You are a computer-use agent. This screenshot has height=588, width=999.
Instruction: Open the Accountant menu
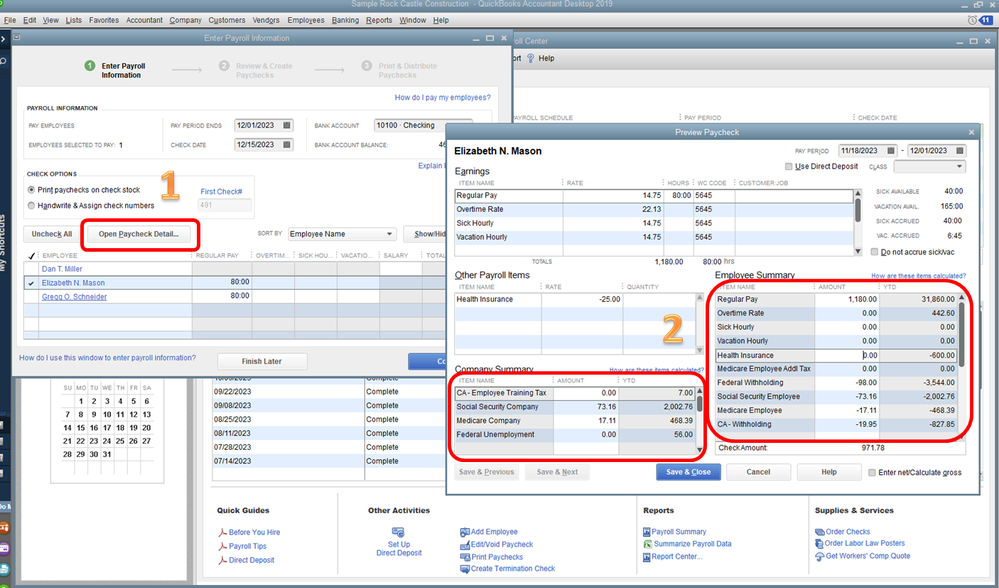pos(144,20)
